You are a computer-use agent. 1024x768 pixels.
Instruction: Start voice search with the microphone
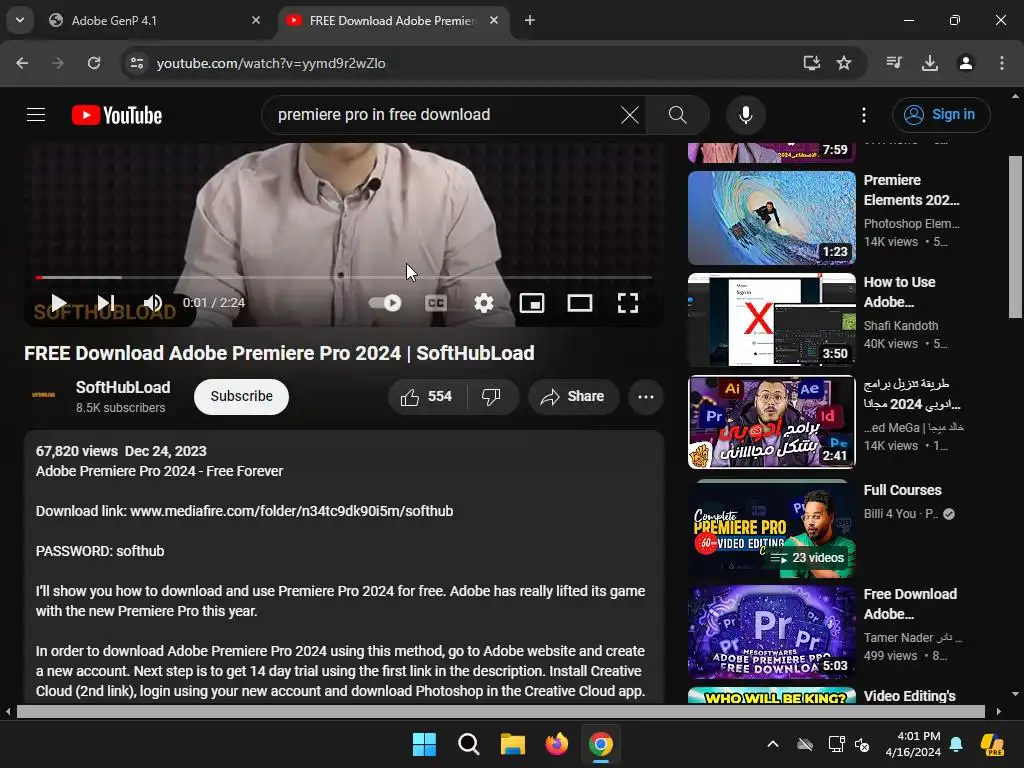pos(745,115)
